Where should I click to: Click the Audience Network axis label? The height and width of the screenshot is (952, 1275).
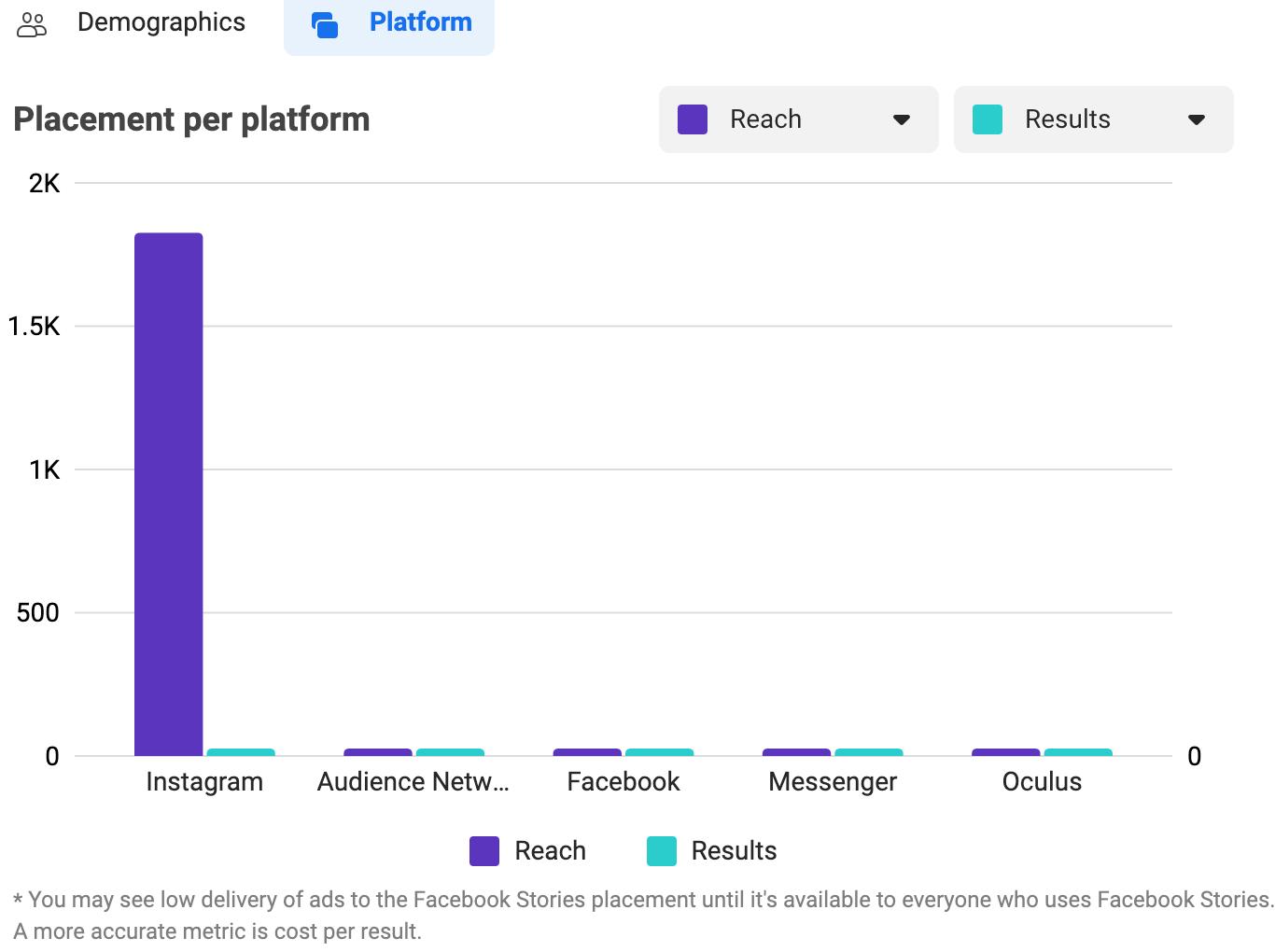coord(413,781)
